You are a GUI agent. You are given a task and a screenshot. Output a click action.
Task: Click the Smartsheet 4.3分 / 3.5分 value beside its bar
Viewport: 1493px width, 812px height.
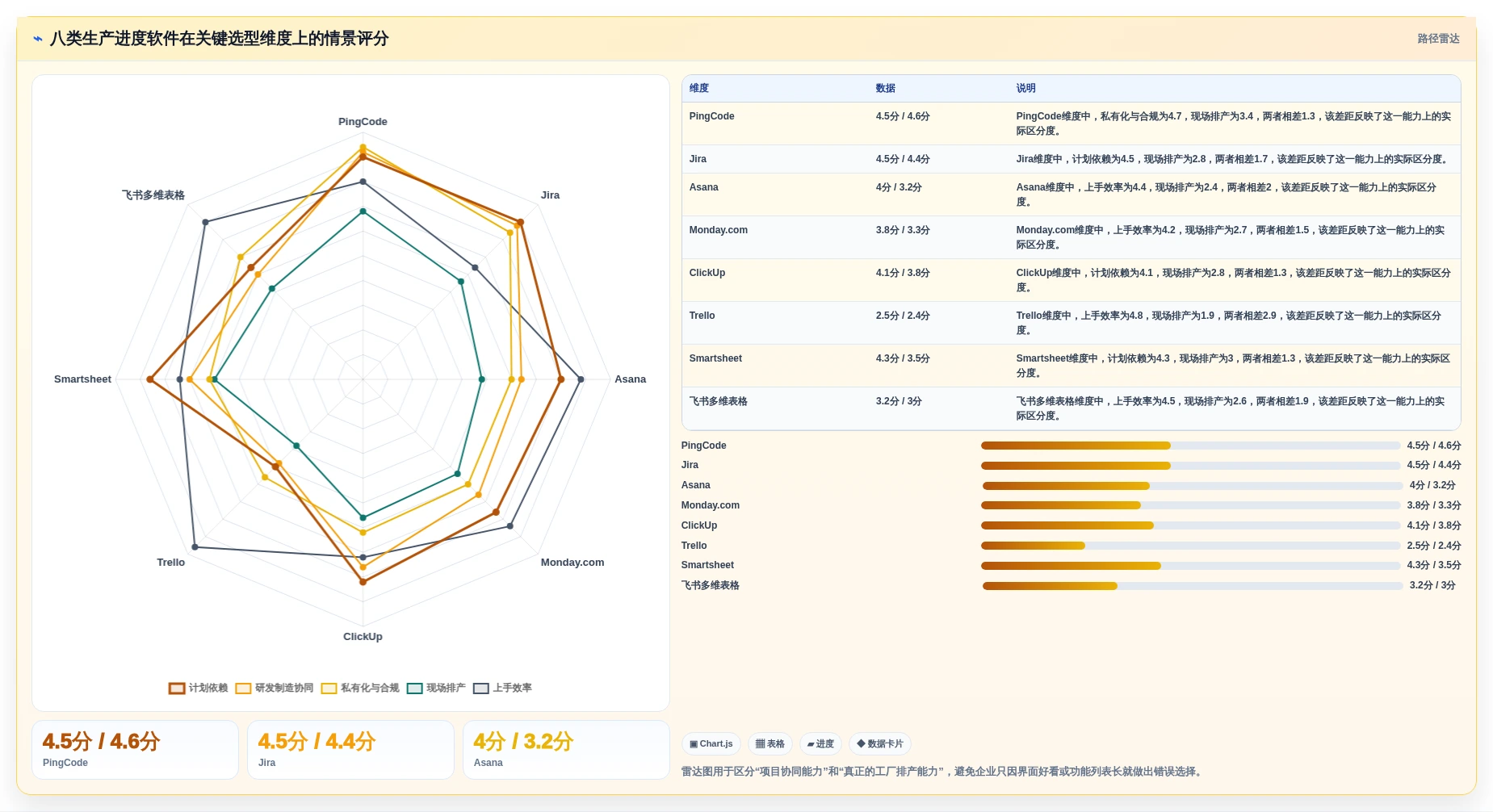pyautogui.click(x=1433, y=566)
